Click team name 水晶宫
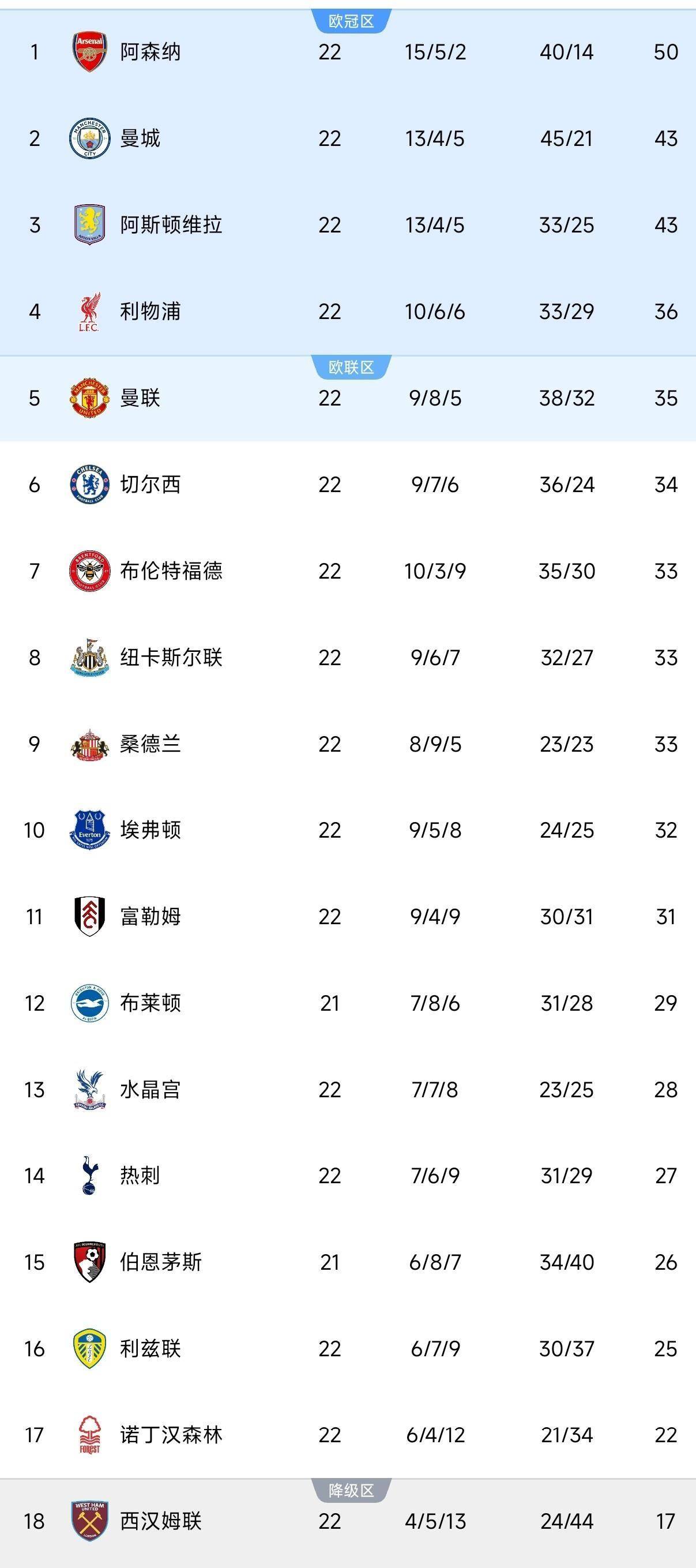The width and height of the screenshot is (696, 1568). [x=151, y=1090]
